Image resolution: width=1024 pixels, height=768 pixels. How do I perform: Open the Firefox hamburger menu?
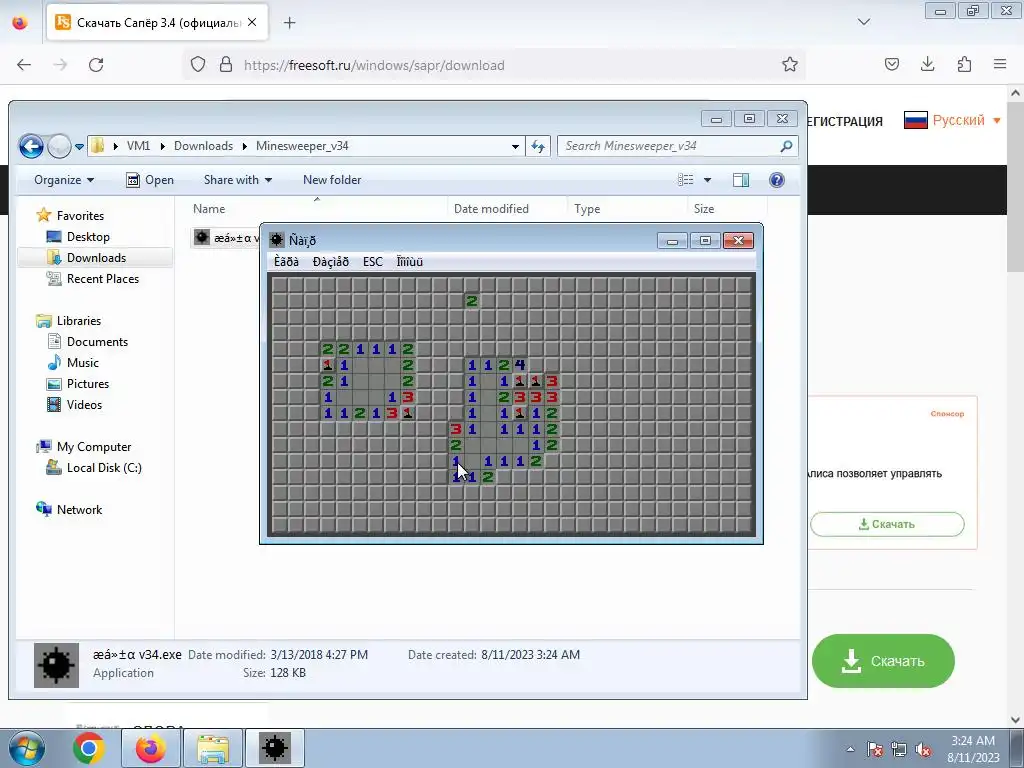(1000, 64)
